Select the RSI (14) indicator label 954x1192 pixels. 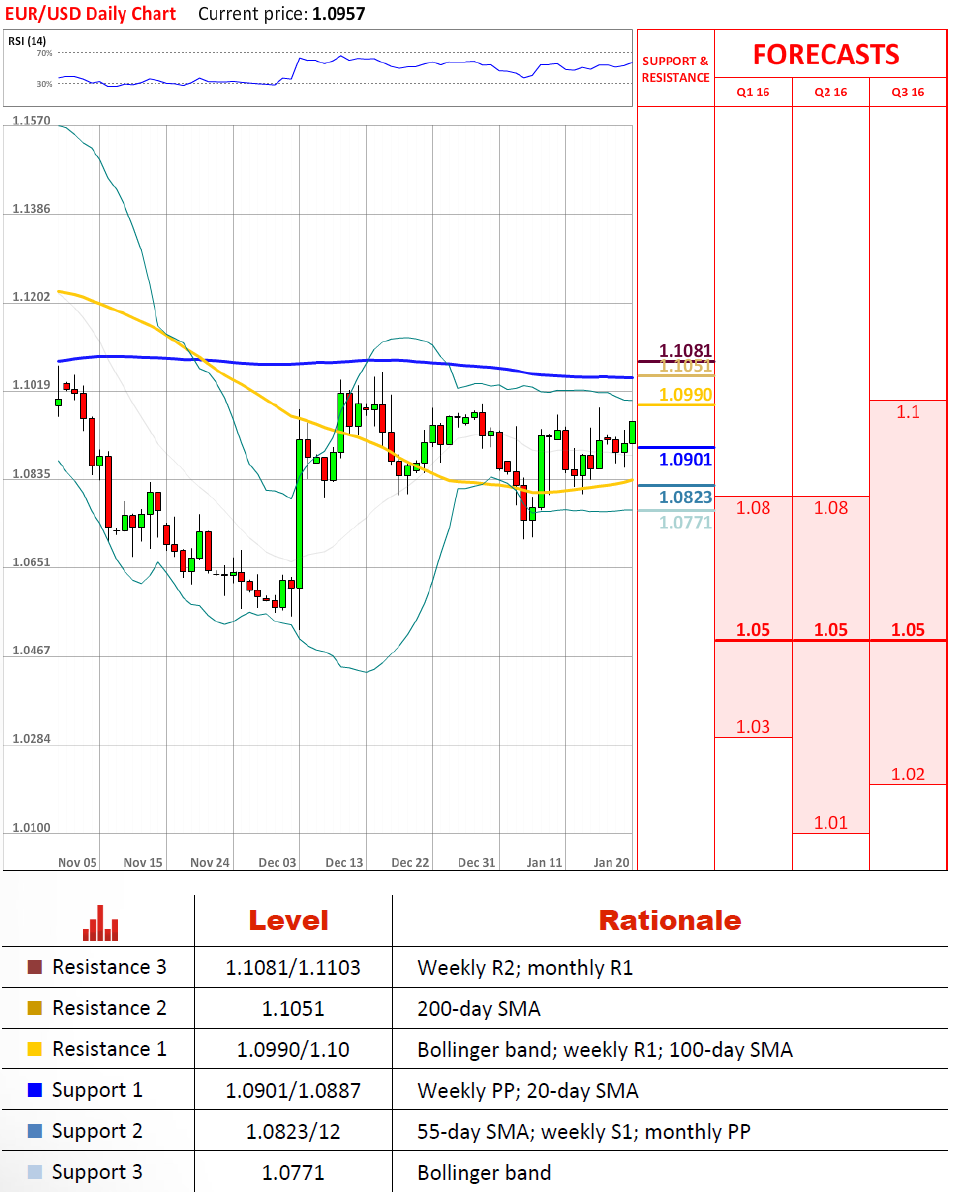pos(27,40)
